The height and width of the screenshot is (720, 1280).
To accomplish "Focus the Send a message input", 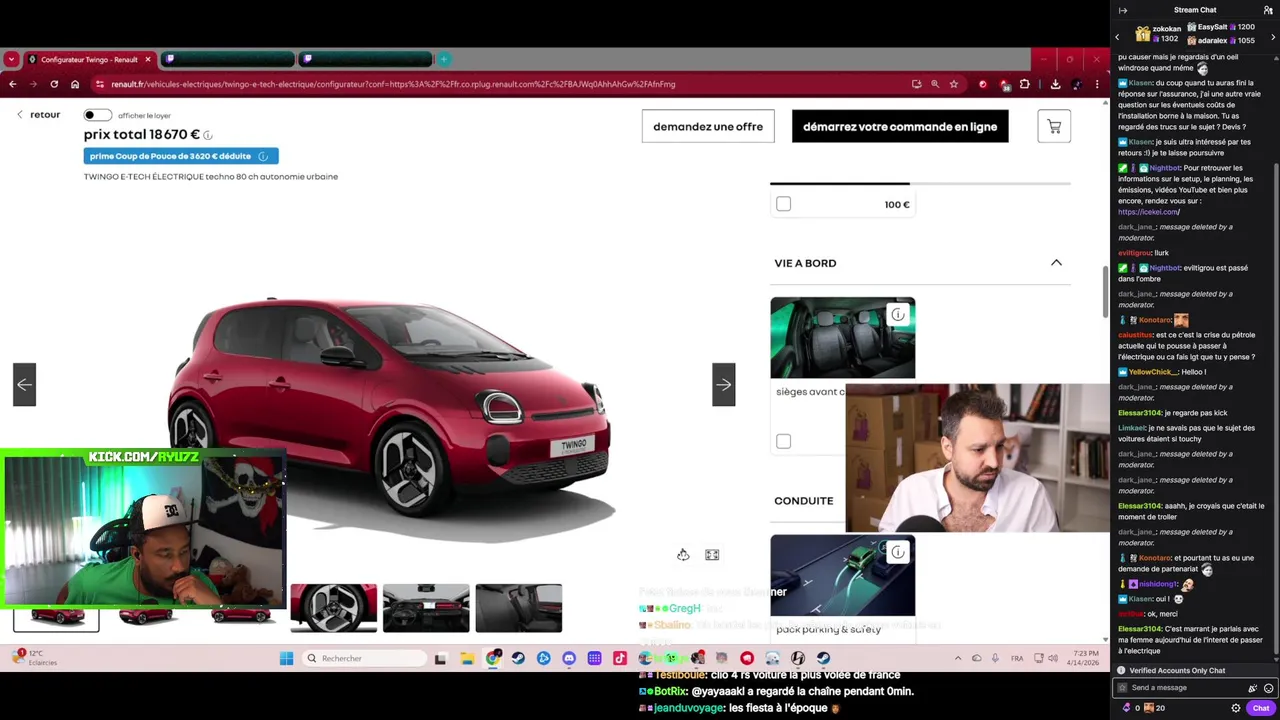I will tap(1185, 688).
